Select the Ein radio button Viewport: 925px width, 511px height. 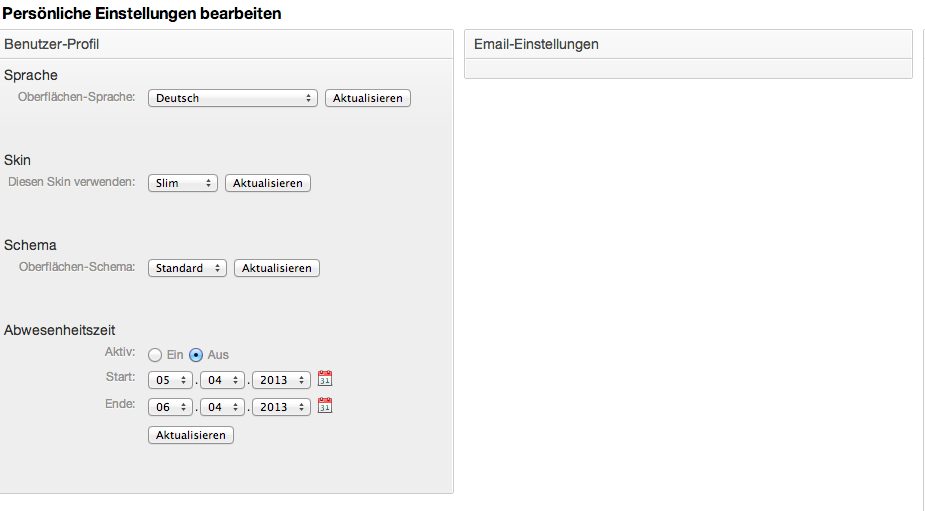pos(155,355)
